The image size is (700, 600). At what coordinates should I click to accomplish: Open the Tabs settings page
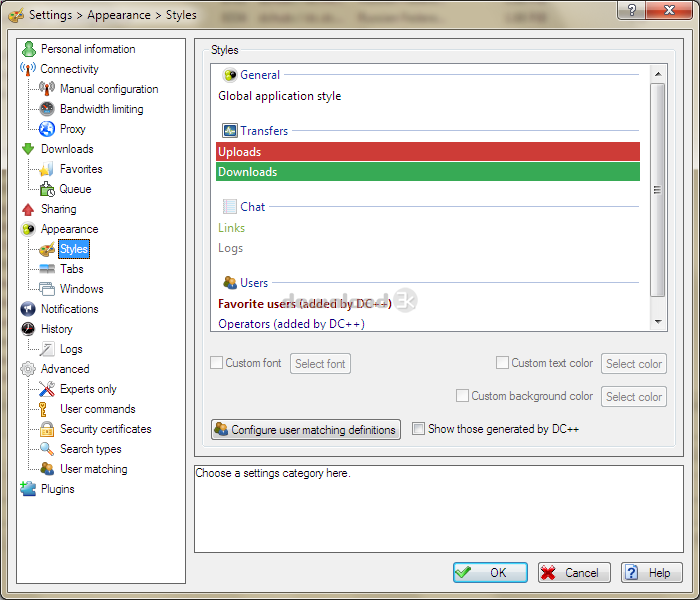point(71,269)
